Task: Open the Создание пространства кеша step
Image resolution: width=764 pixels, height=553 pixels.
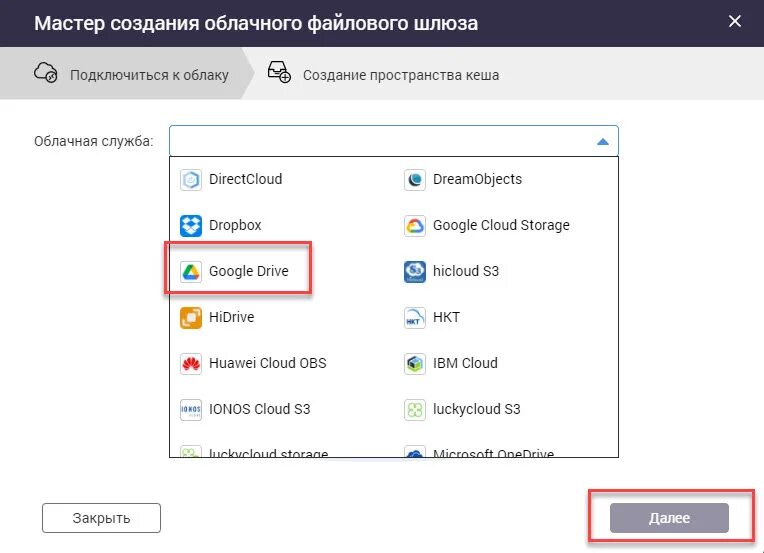Action: 383,74
